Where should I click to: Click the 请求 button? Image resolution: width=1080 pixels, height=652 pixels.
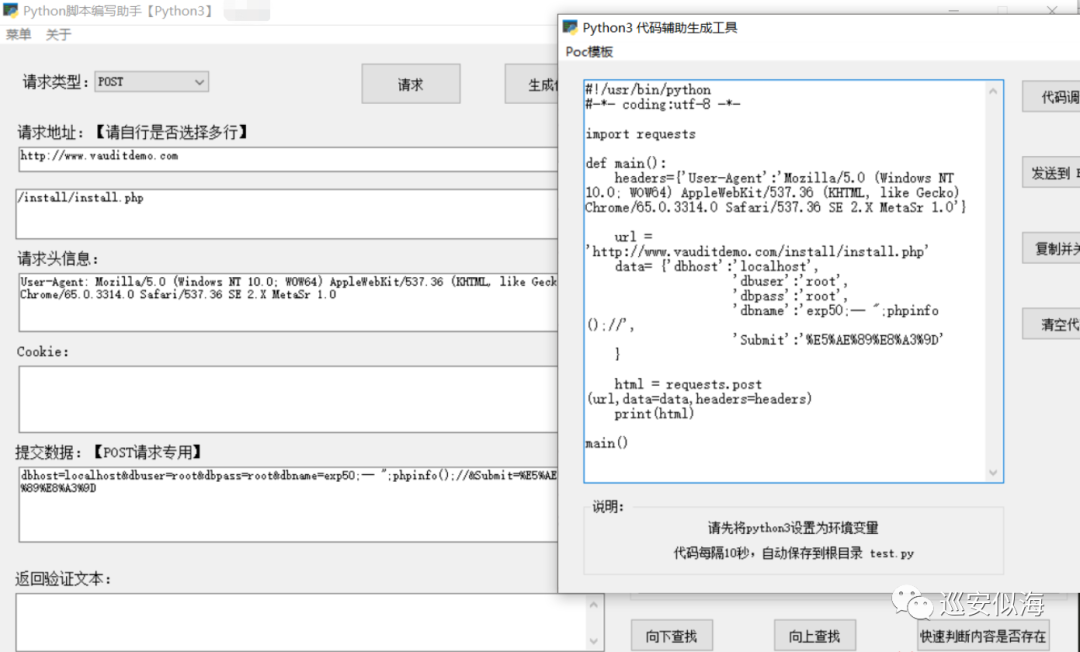point(411,84)
